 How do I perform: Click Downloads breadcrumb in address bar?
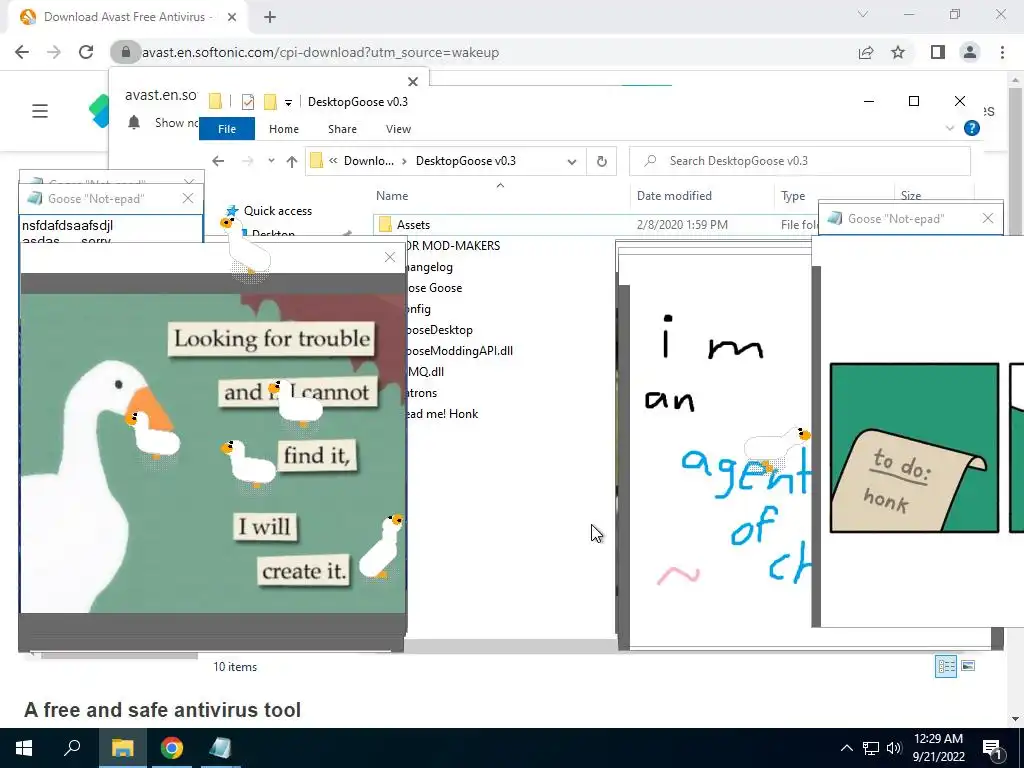(x=369, y=161)
